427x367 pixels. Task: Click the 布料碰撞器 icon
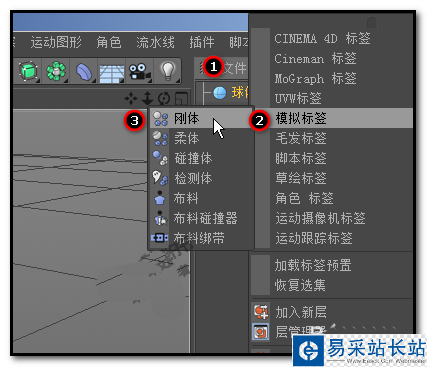click(x=160, y=218)
